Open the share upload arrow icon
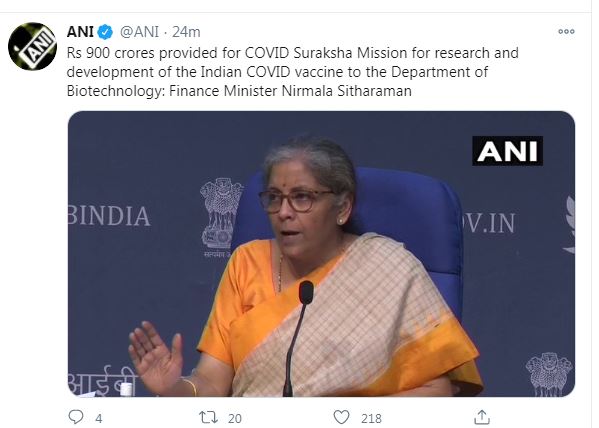This screenshot has width=599, height=428. (482, 417)
